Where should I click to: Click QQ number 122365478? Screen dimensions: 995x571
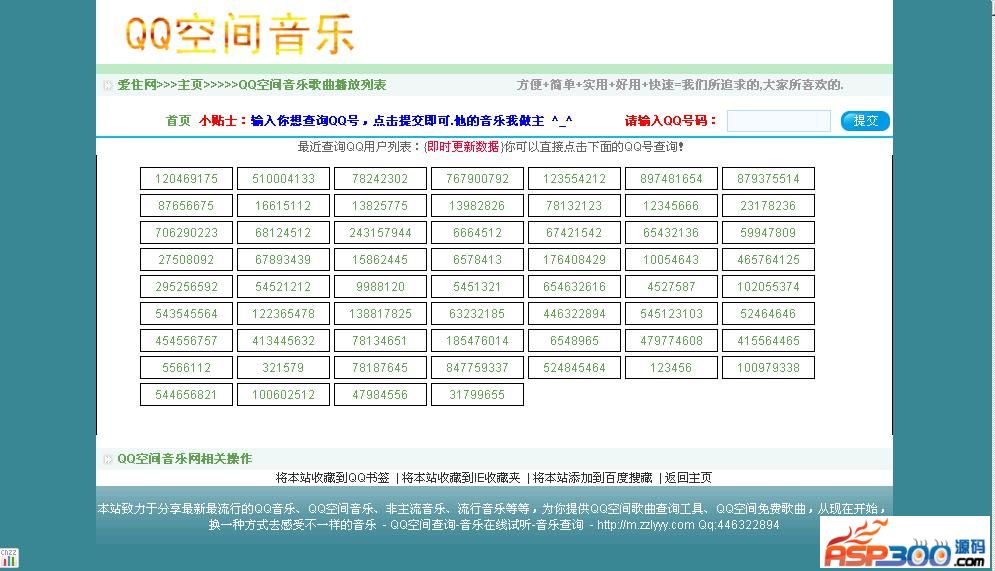(284, 314)
